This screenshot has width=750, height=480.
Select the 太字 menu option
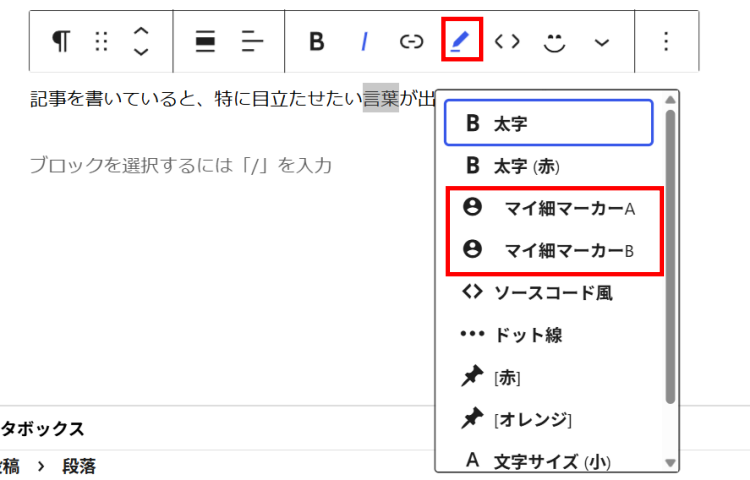point(549,123)
